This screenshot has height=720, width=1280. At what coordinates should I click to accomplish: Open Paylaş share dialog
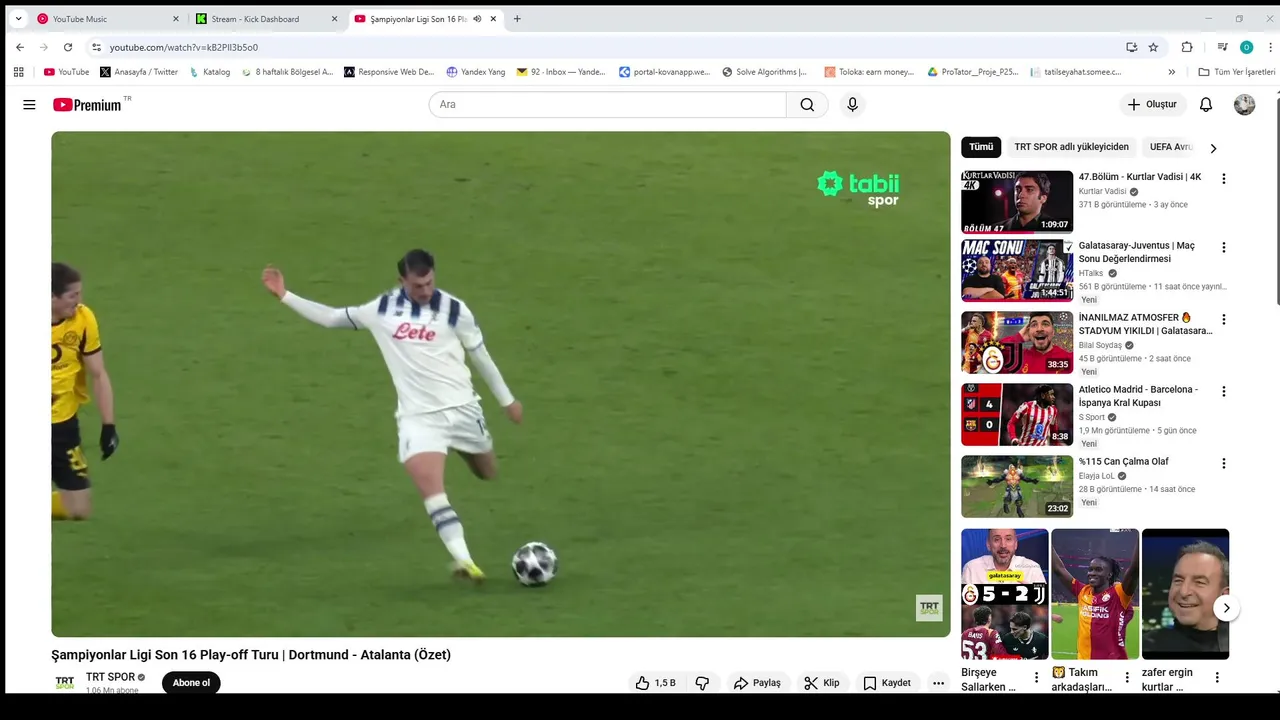click(x=757, y=683)
